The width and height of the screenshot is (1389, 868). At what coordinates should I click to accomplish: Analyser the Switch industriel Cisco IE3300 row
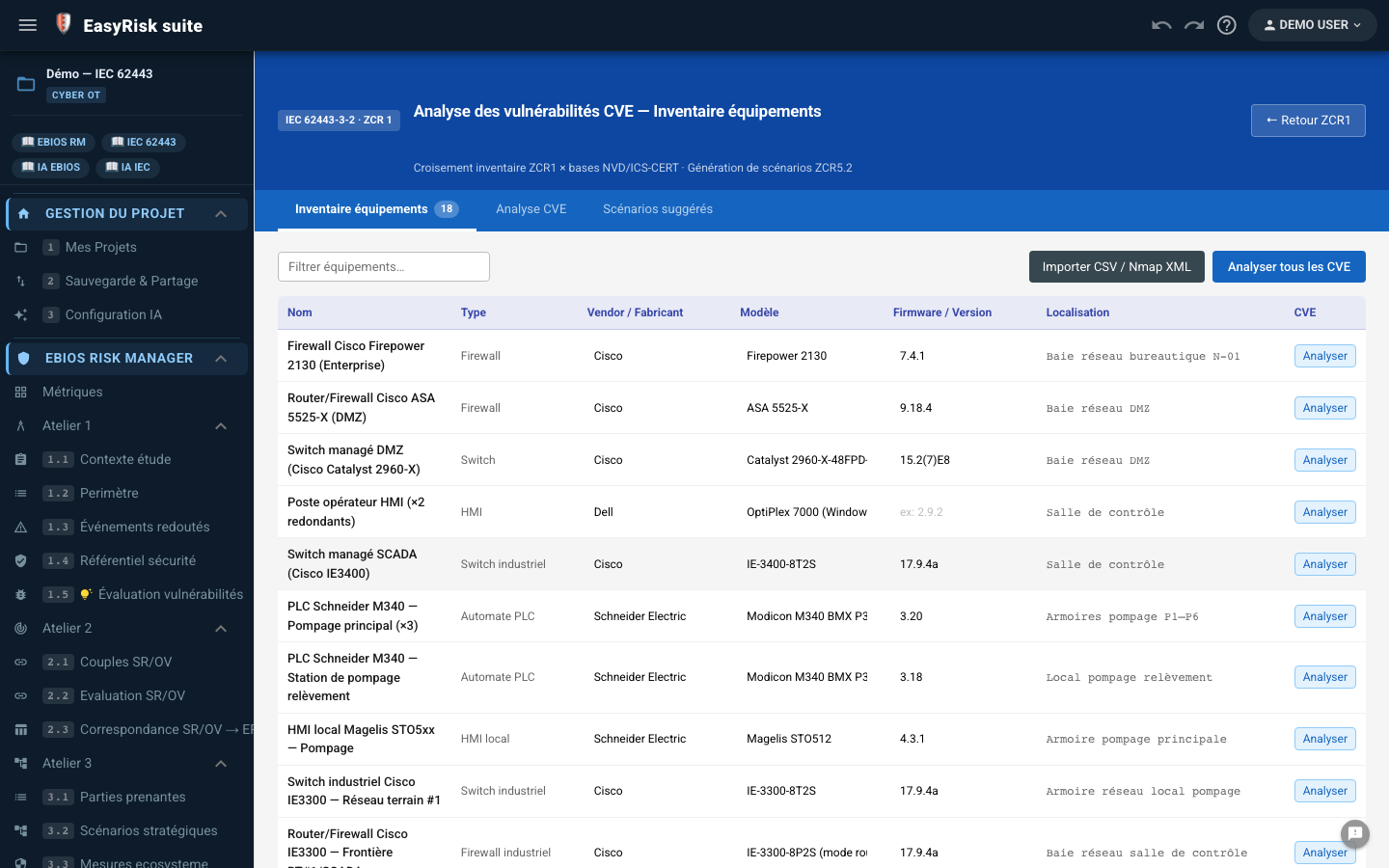[1325, 791]
